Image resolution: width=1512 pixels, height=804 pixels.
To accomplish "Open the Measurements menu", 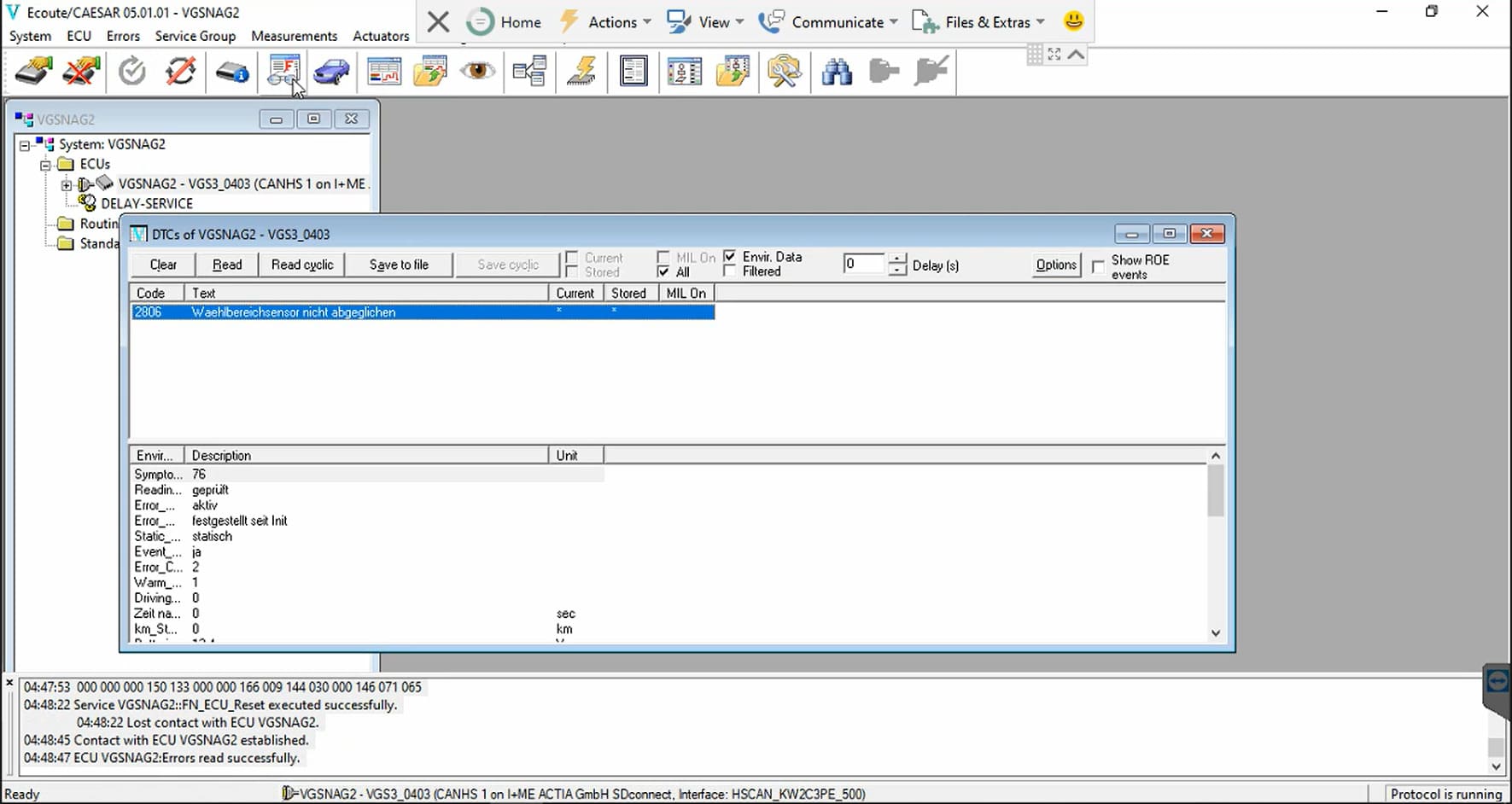I will (x=294, y=36).
